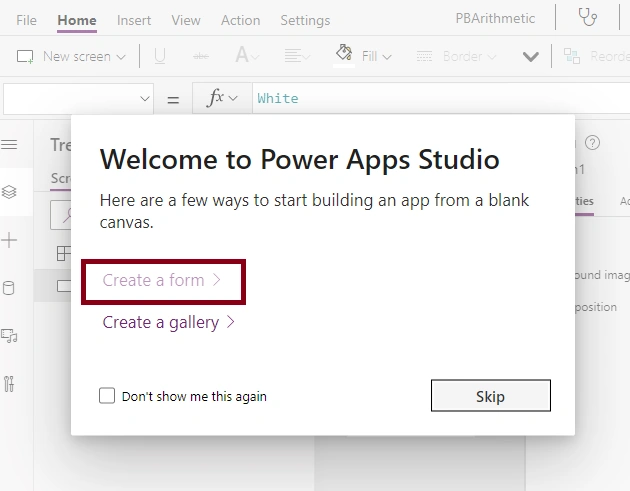
Task: Expand the Fill dropdown arrow
Action: 387,57
